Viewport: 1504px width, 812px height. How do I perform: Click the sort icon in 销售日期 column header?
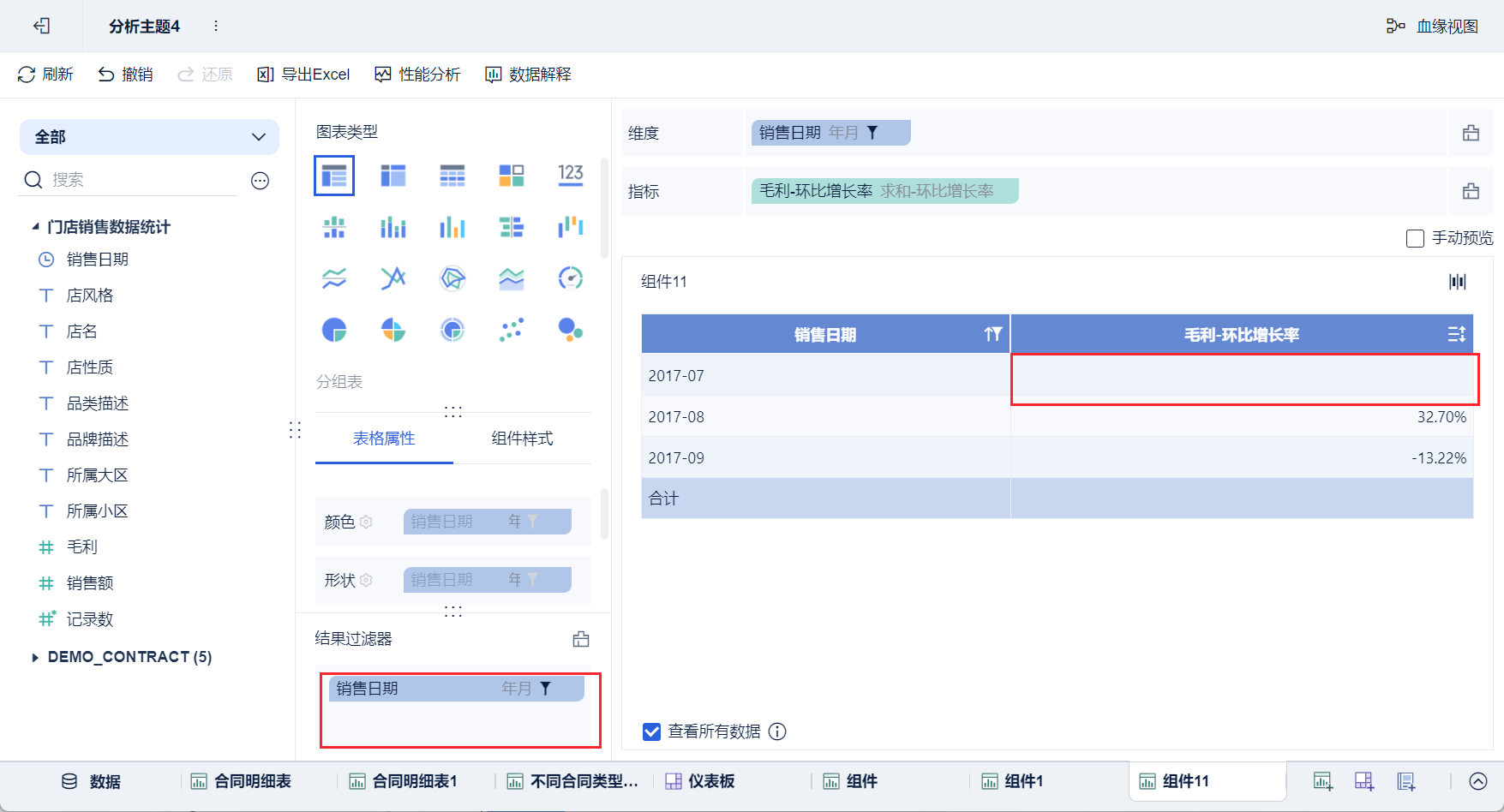click(993, 334)
